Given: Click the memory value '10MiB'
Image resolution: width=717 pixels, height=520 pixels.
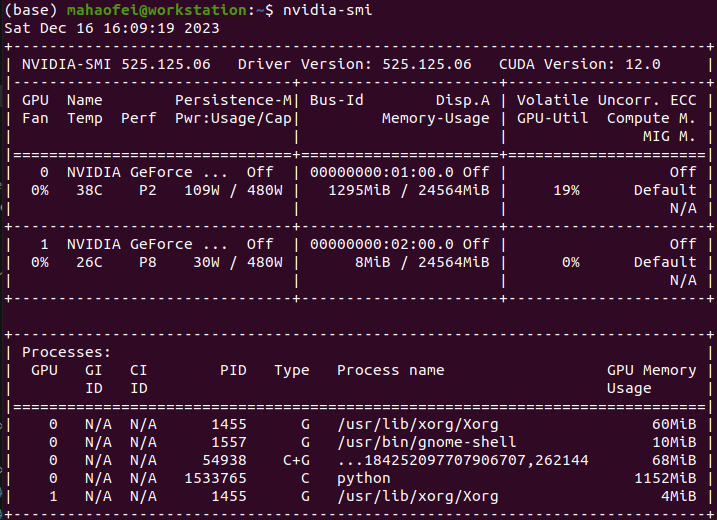Looking at the screenshot, I should pyautogui.click(x=674, y=442).
